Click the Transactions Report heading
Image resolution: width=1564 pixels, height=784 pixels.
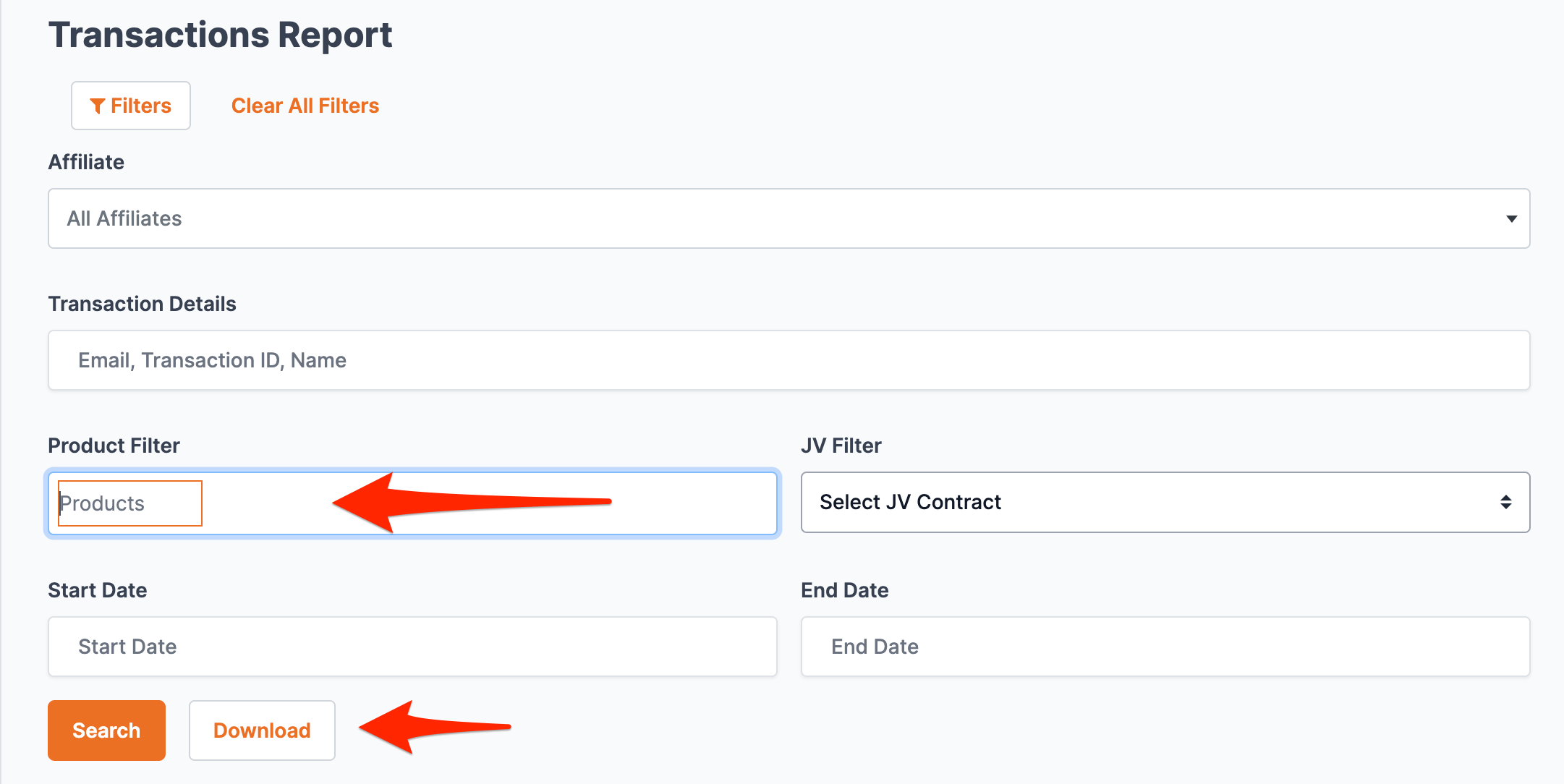[220, 35]
